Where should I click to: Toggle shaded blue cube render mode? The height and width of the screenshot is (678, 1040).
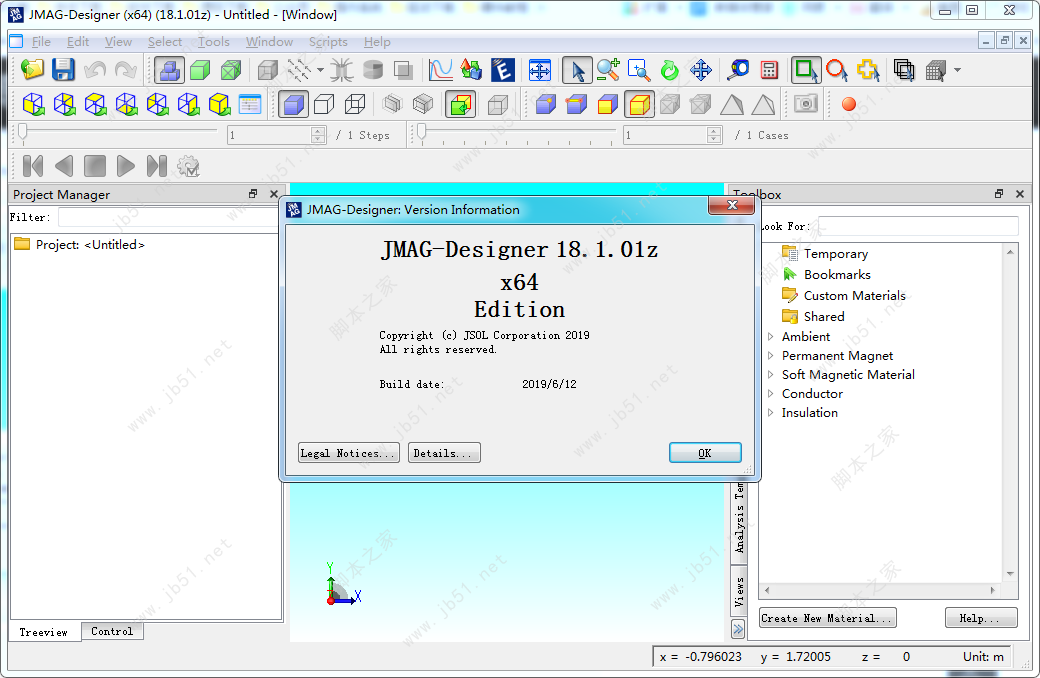click(293, 104)
